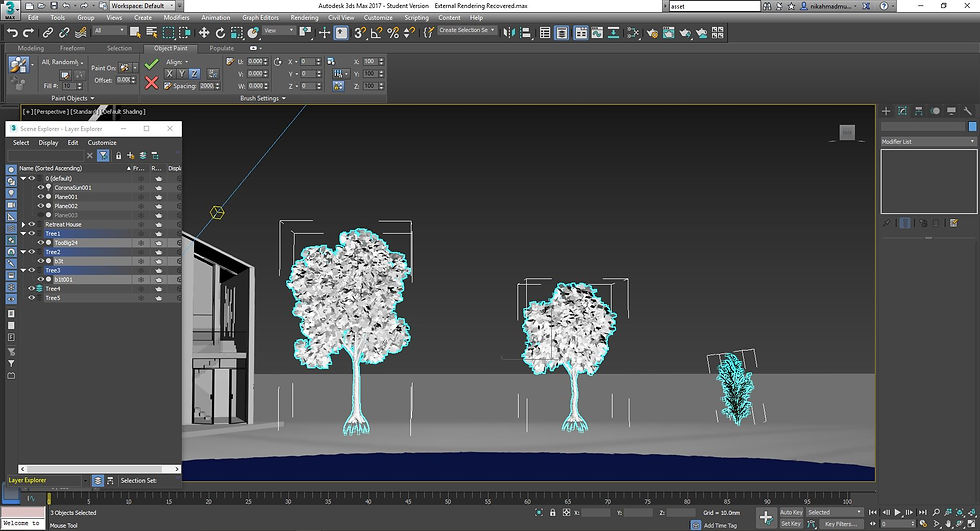Open Customize menu in Layer Explorer

(x=102, y=142)
